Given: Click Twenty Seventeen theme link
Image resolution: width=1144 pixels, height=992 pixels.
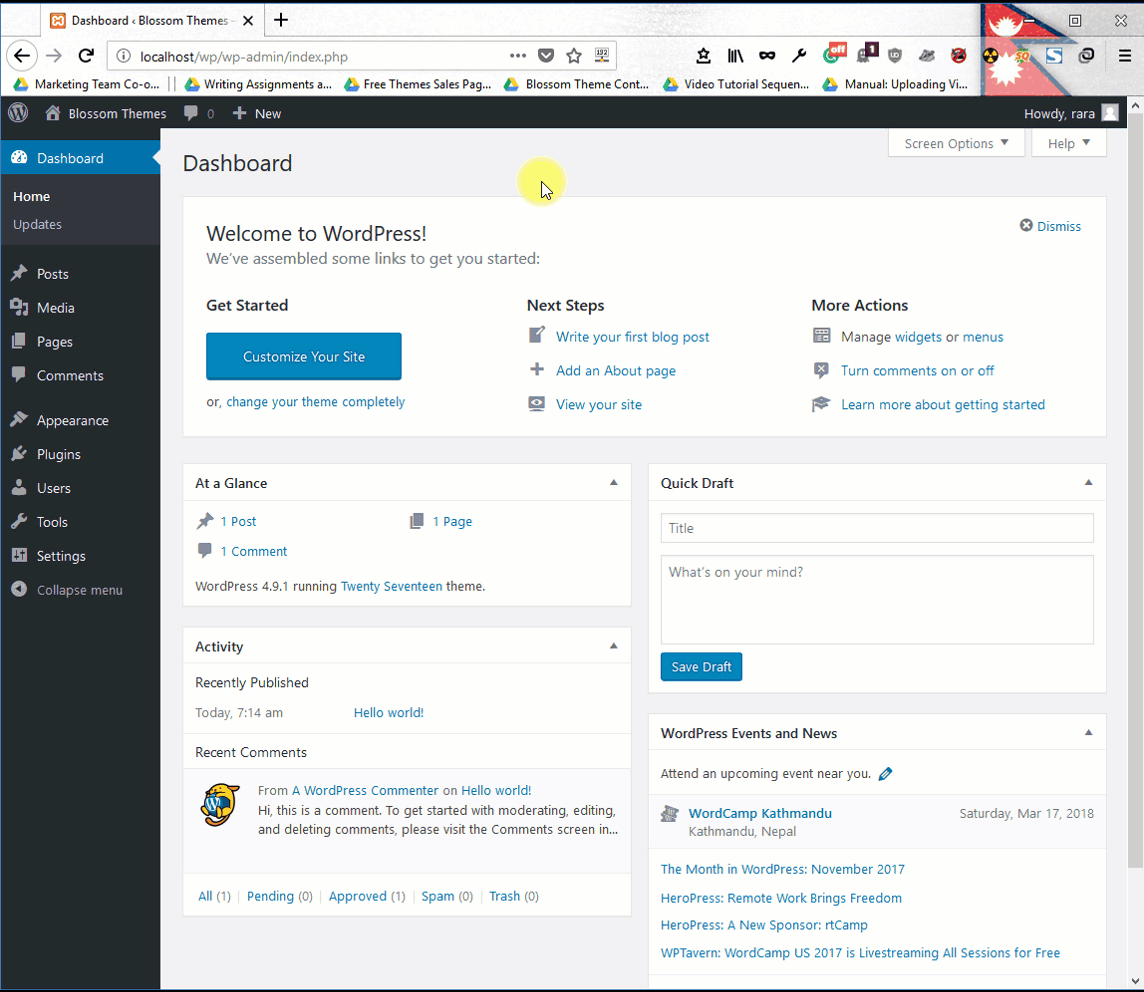Looking at the screenshot, I should click(x=392, y=586).
